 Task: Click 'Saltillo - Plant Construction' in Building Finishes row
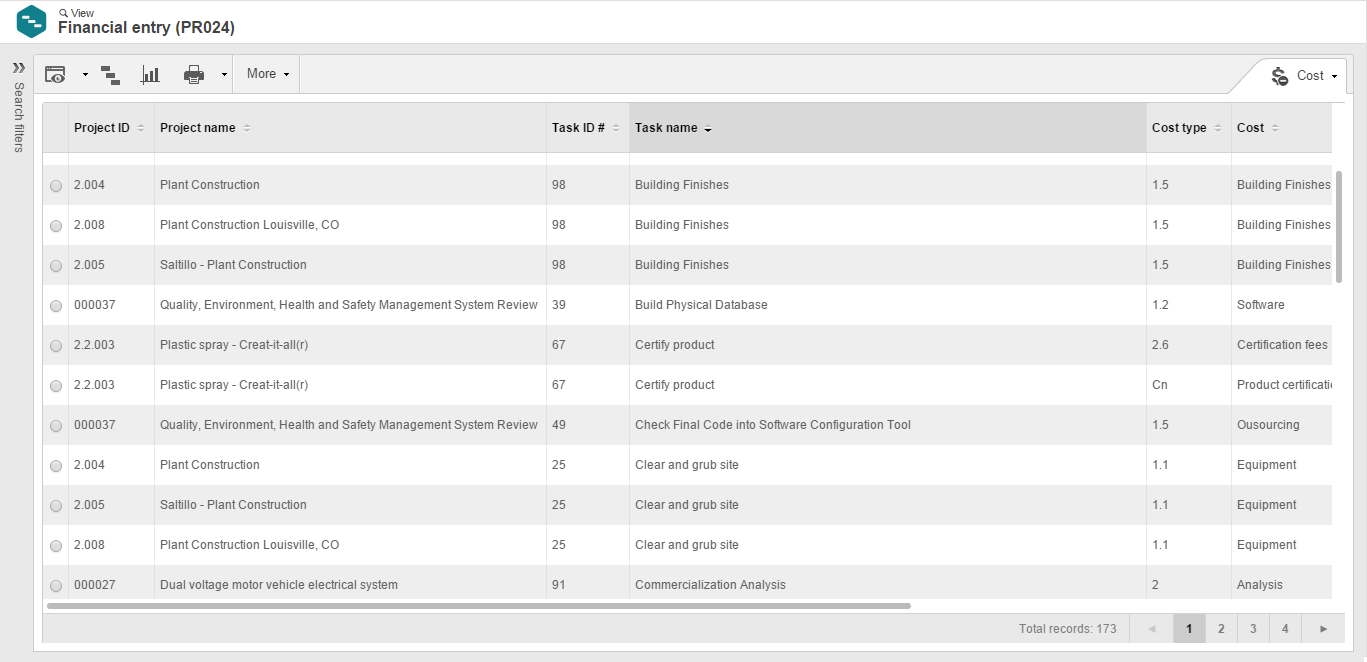click(233, 265)
